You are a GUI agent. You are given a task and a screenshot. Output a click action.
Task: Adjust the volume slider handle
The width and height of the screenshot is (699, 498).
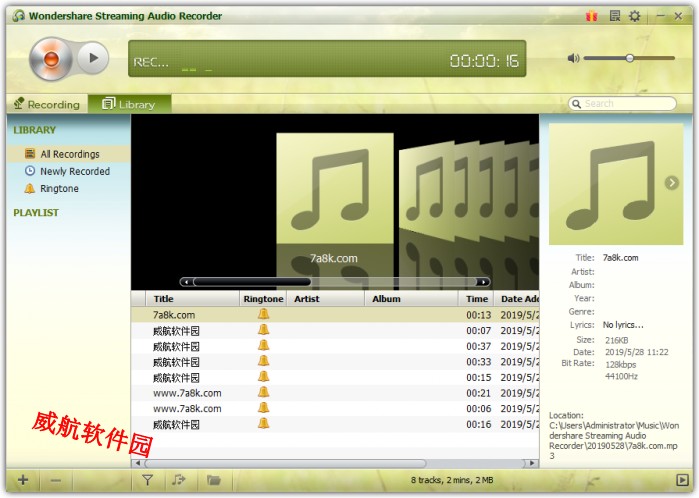click(x=629, y=58)
